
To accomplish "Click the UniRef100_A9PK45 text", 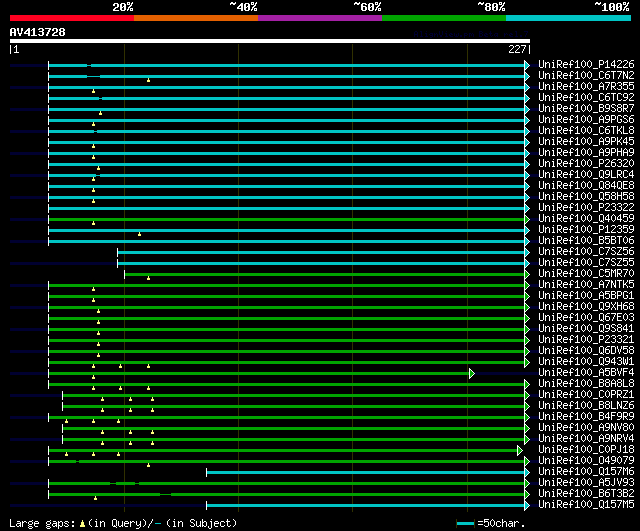I will coord(586,142).
